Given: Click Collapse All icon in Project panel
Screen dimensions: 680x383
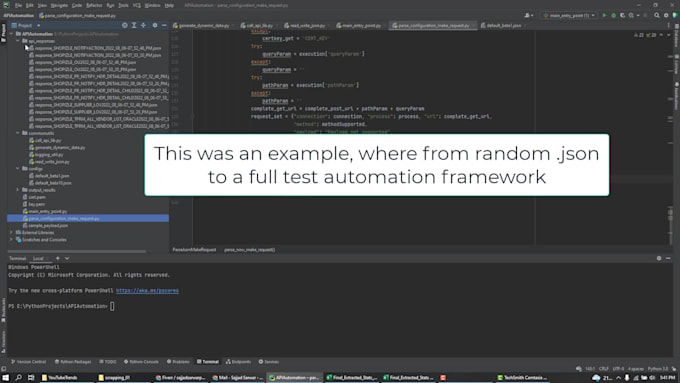Looking at the screenshot, I should point(144,25).
